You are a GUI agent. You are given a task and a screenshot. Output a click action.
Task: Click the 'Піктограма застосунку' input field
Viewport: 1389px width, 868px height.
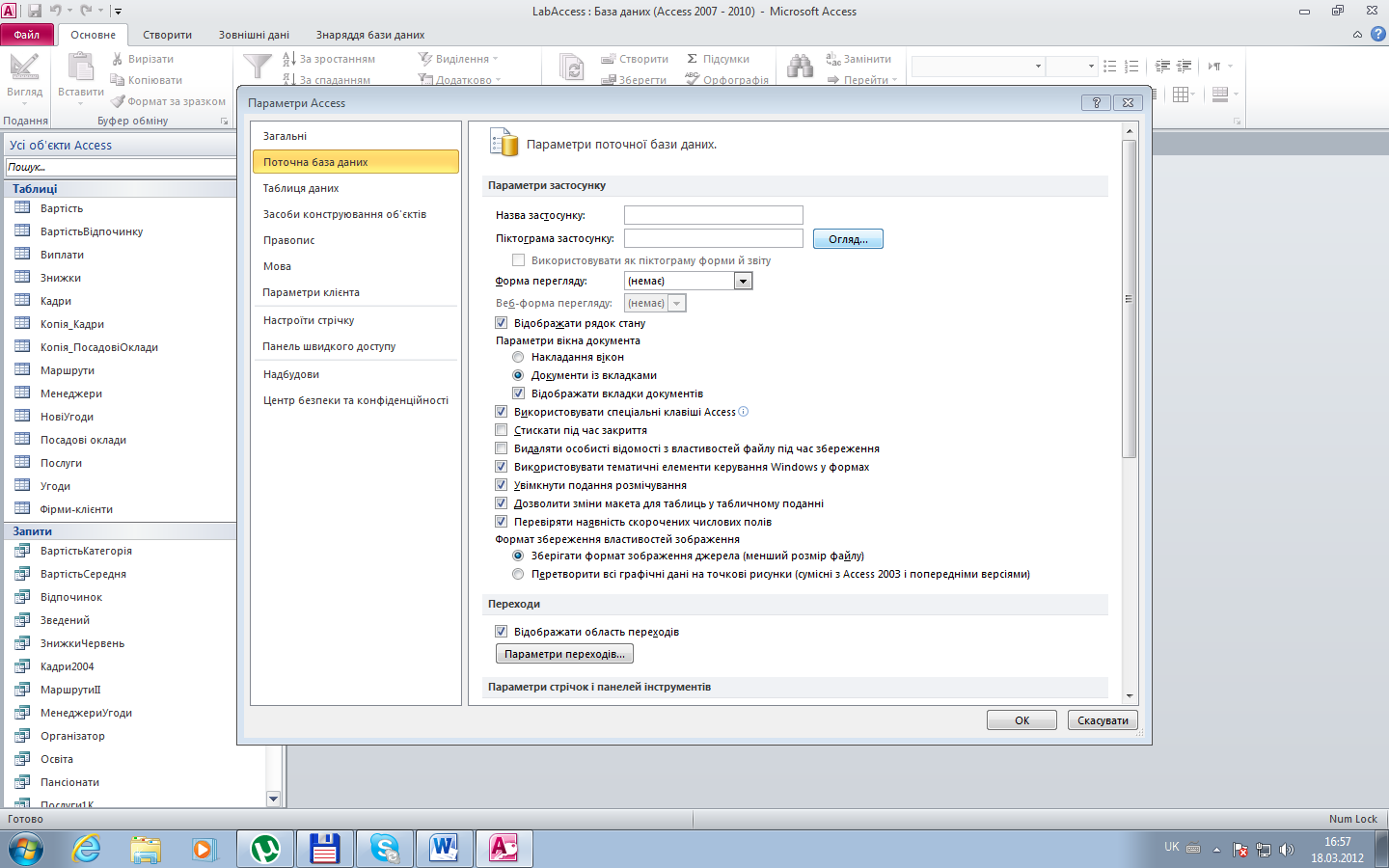click(714, 238)
